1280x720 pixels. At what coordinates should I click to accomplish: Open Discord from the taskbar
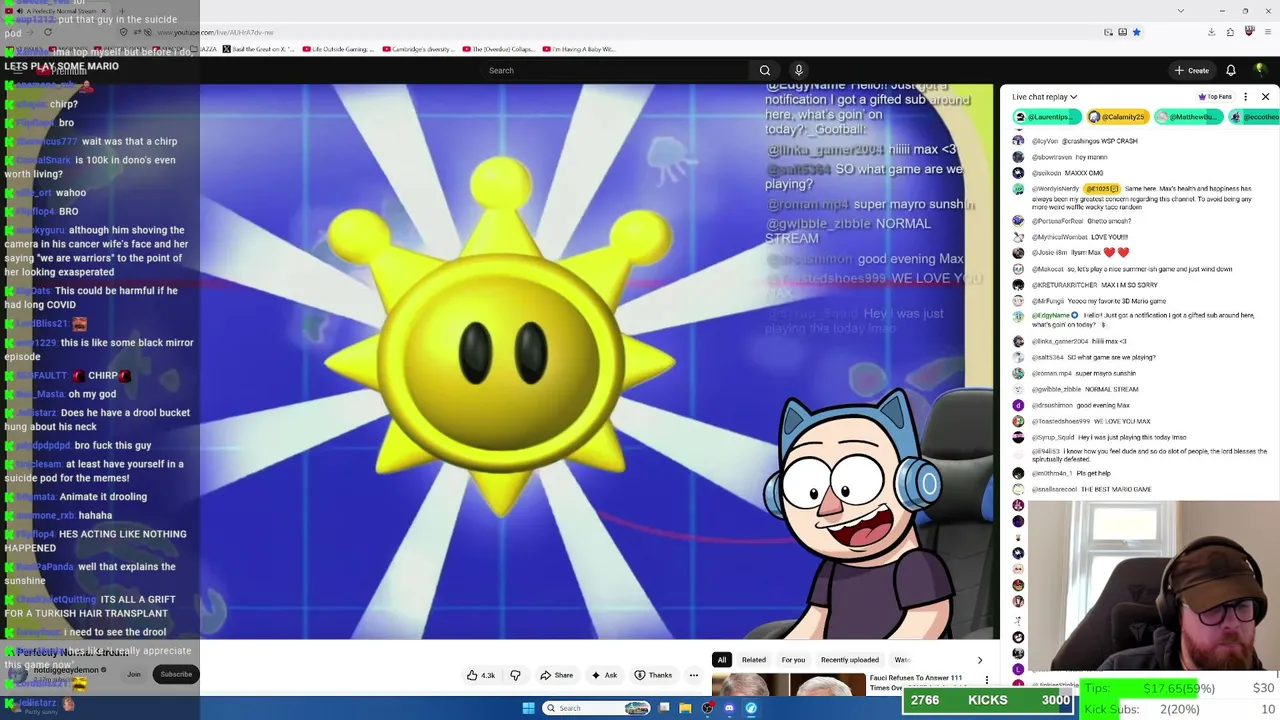tap(729, 708)
